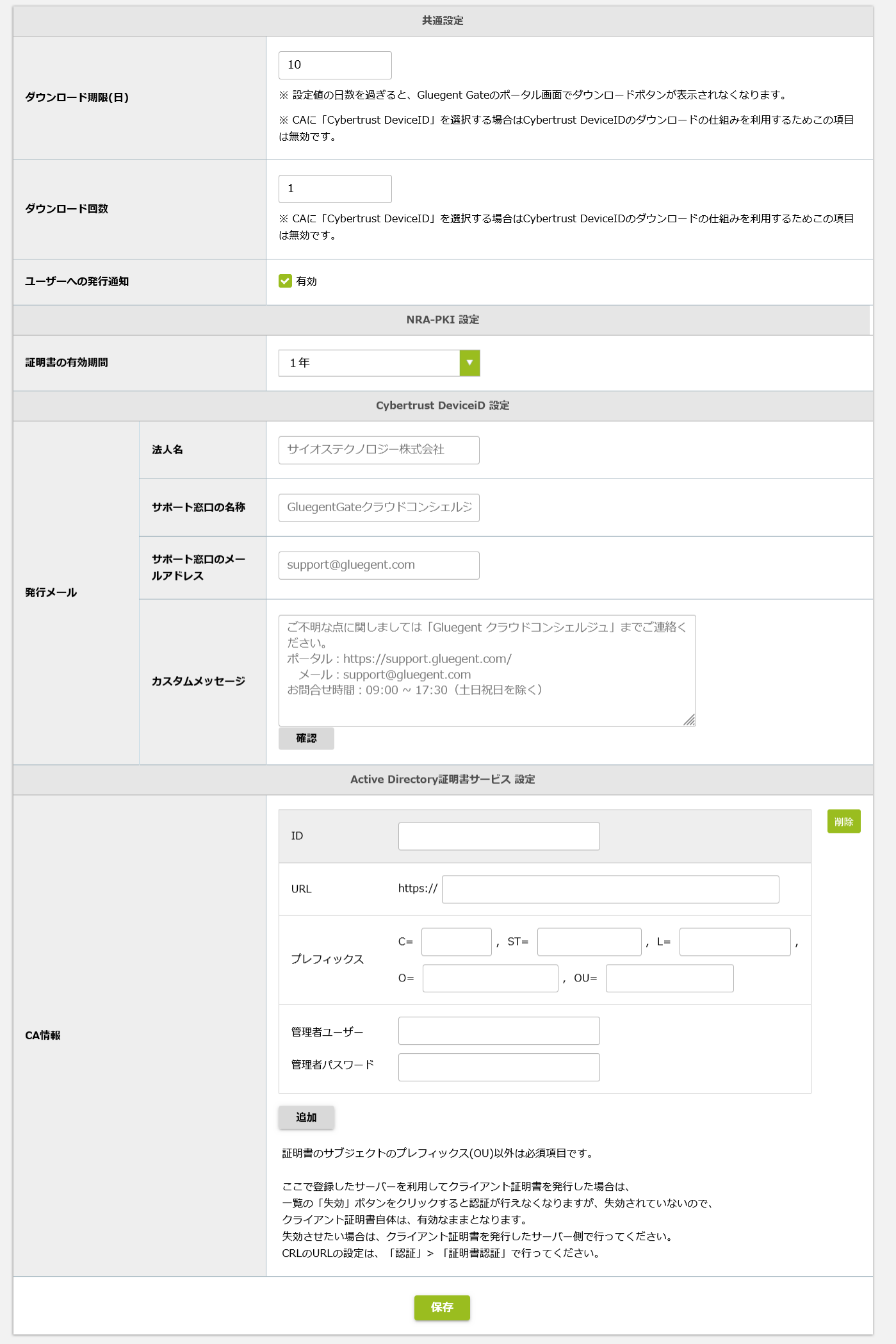Click the サポート窓口の名称 text field

379,508
